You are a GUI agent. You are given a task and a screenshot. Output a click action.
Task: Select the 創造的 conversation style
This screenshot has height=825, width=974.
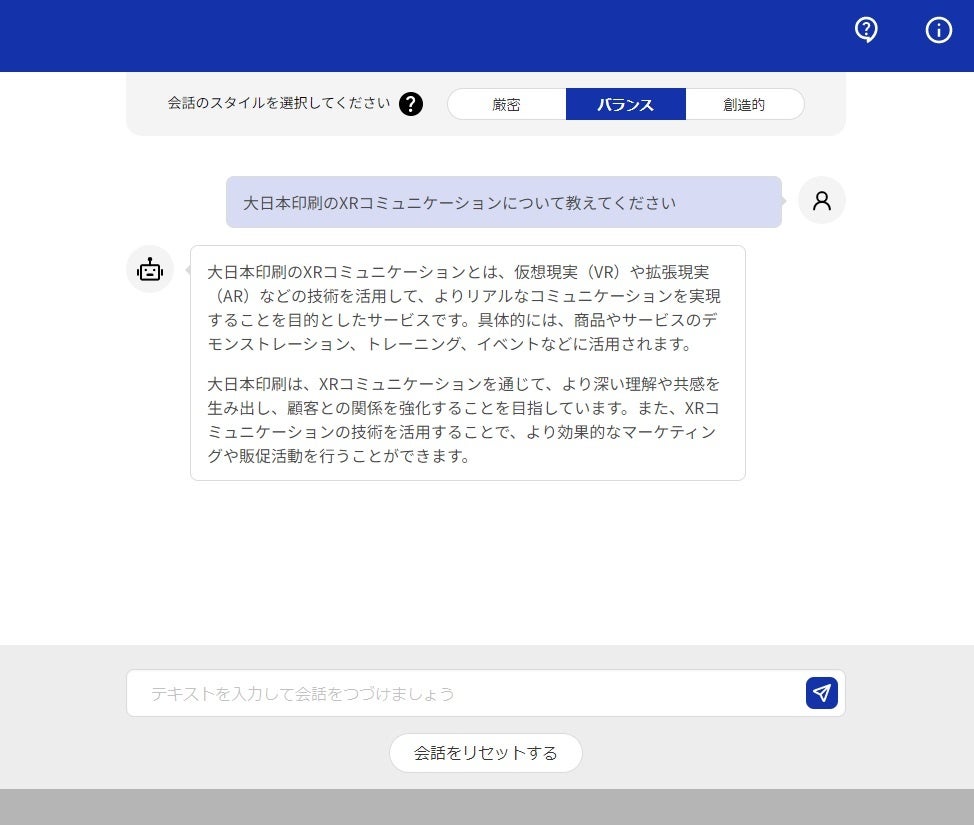[x=744, y=103]
